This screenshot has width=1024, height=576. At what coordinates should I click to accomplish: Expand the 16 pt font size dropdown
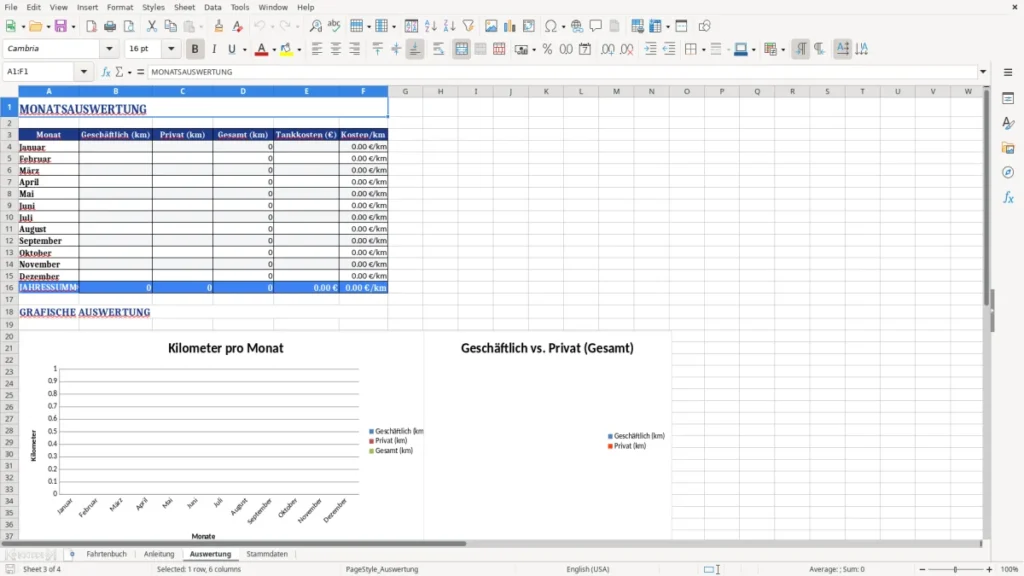tap(171, 49)
